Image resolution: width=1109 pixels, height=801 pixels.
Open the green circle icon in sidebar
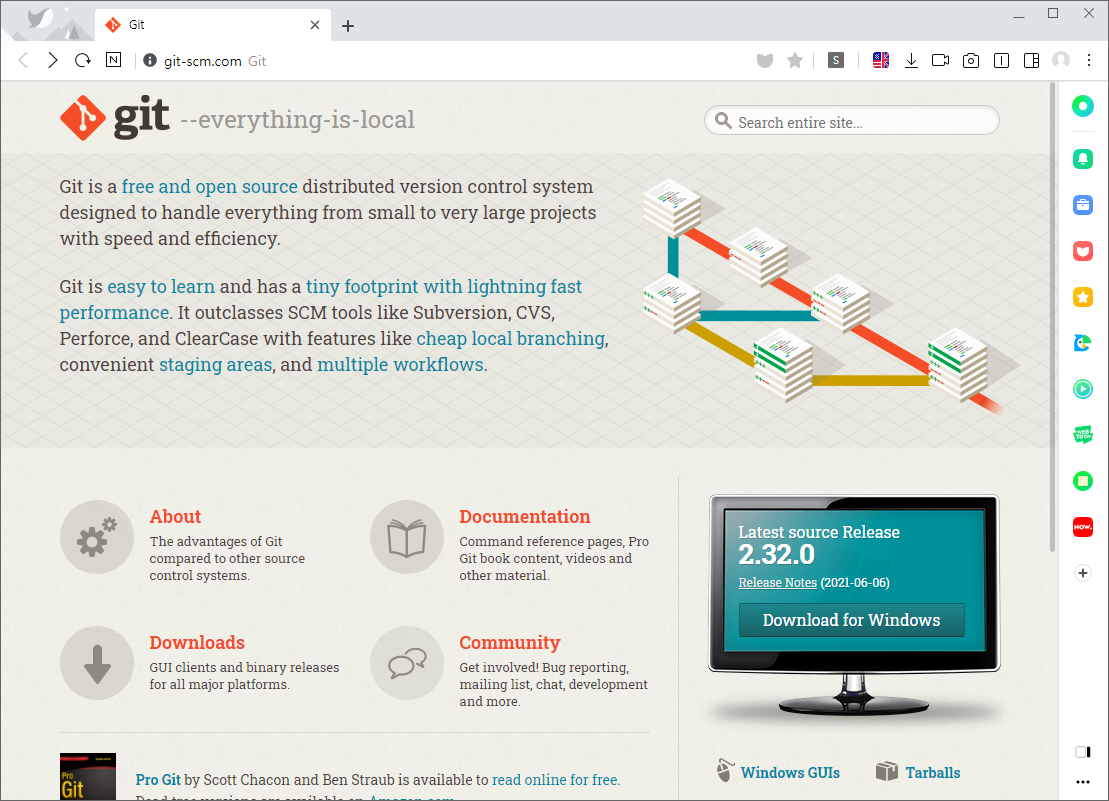tap(1083, 107)
